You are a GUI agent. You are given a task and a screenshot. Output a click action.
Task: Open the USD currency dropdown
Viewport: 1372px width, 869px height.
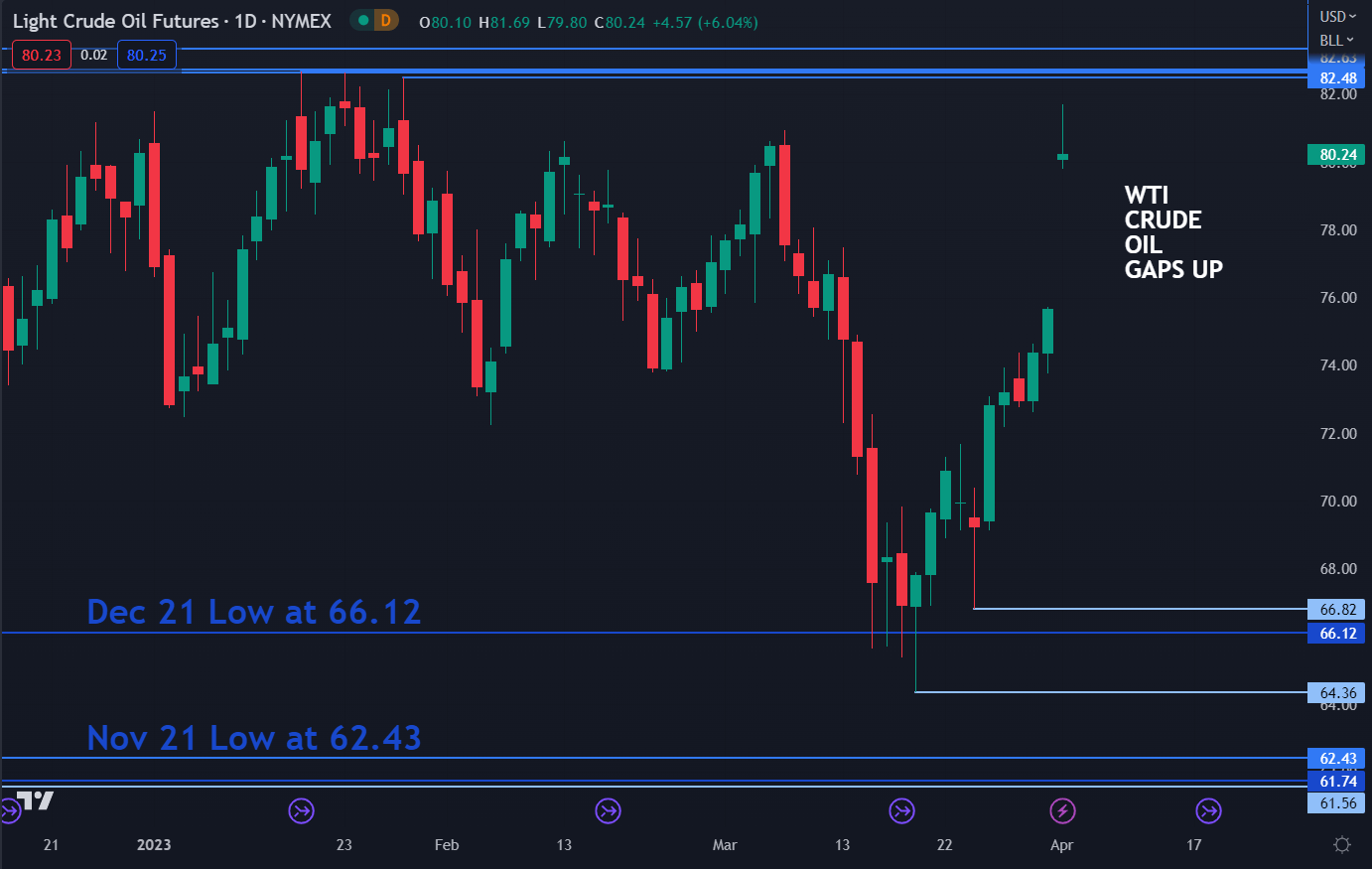[1337, 17]
